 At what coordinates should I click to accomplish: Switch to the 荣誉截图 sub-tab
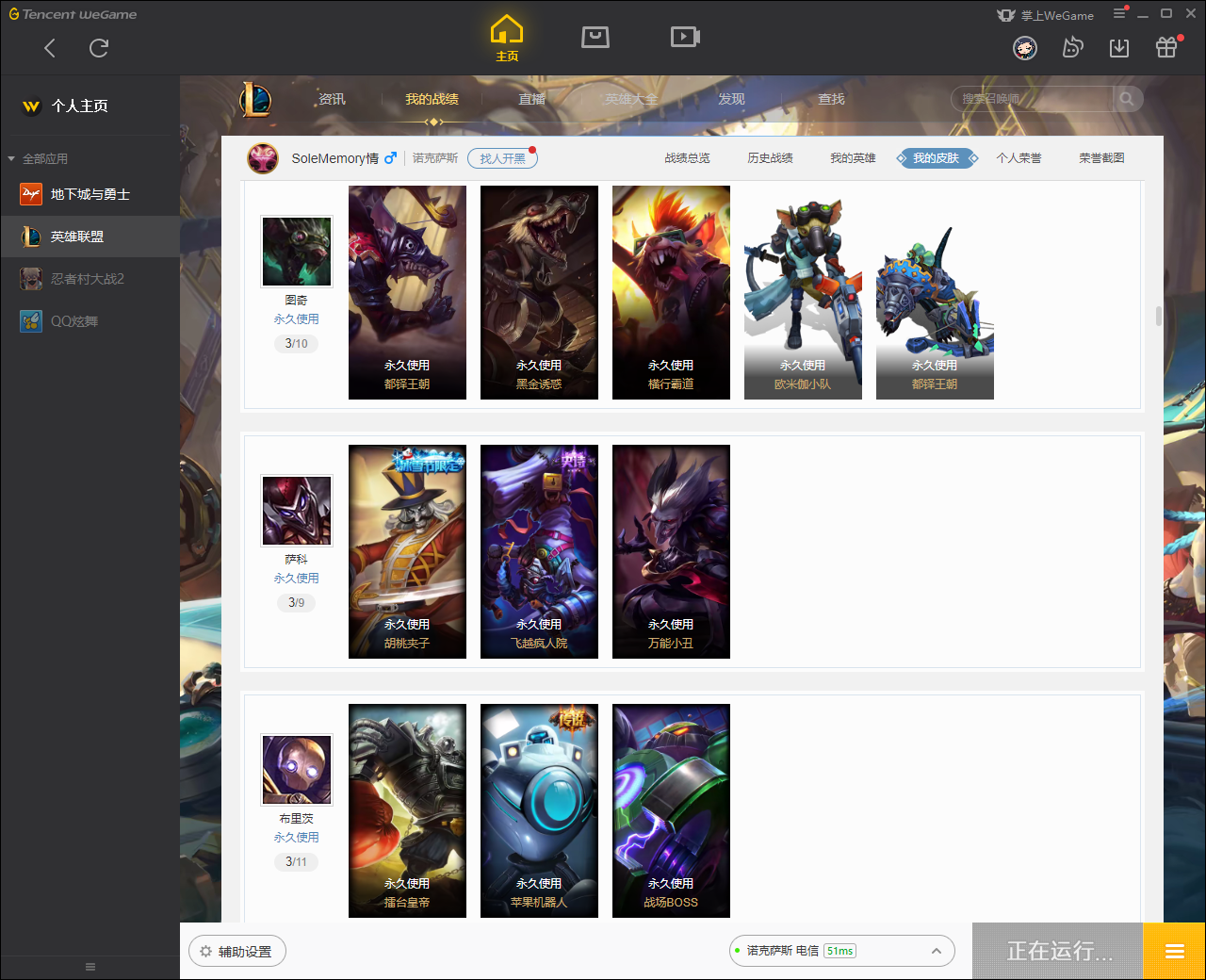pos(1101,158)
